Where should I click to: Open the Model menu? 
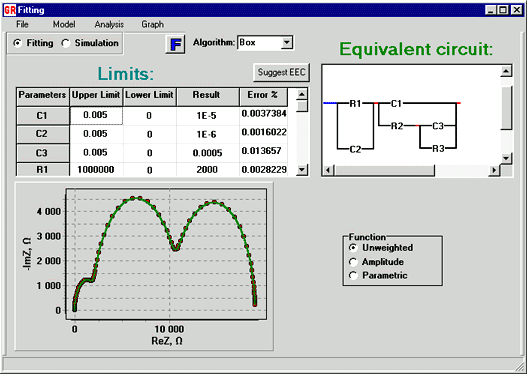click(x=64, y=24)
